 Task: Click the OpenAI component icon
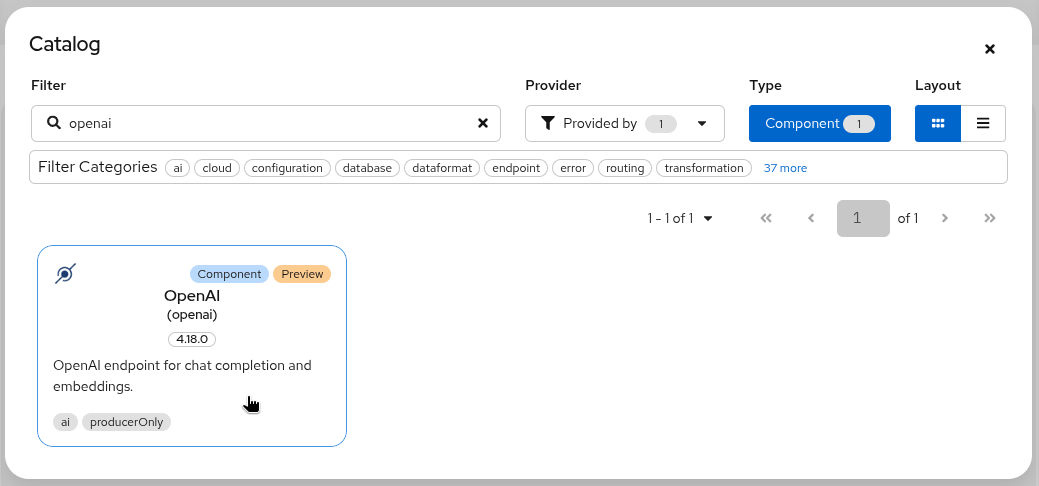pos(65,273)
